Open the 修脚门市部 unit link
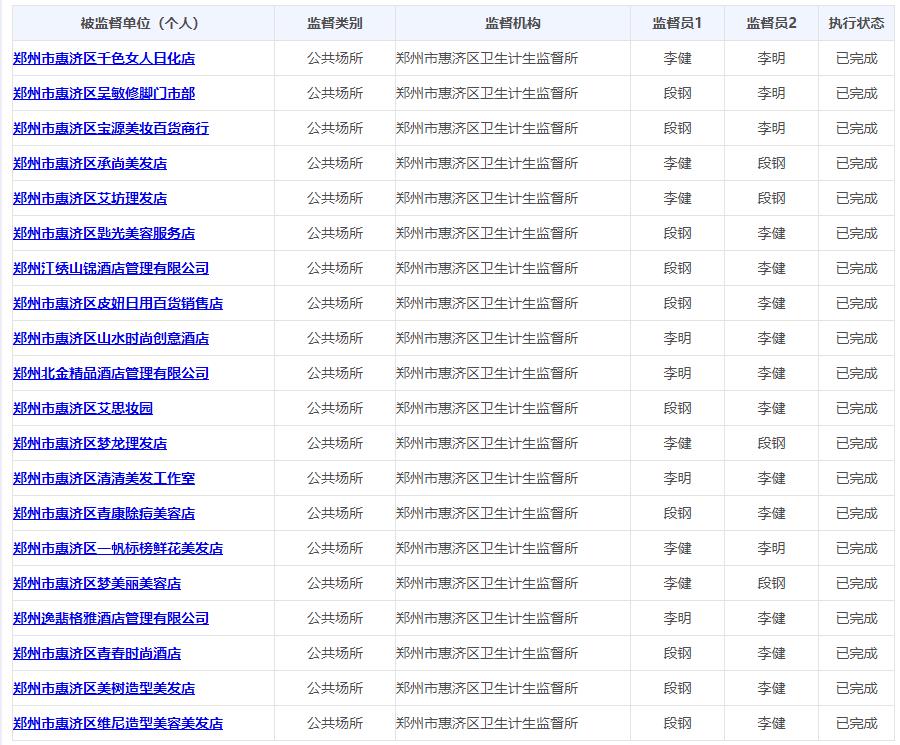This screenshot has width=900, height=745. click(x=104, y=93)
